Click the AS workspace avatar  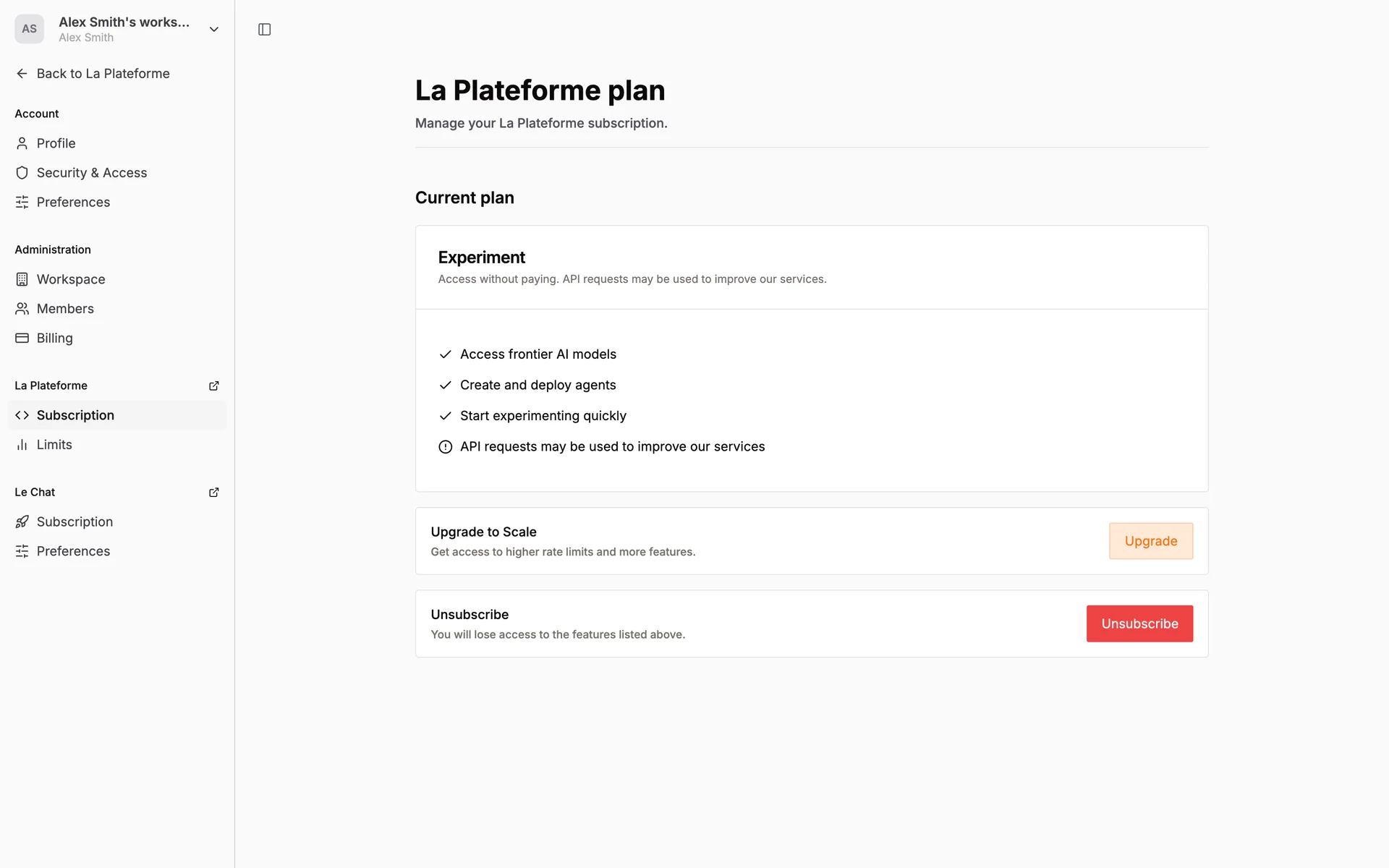pos(29,29)
